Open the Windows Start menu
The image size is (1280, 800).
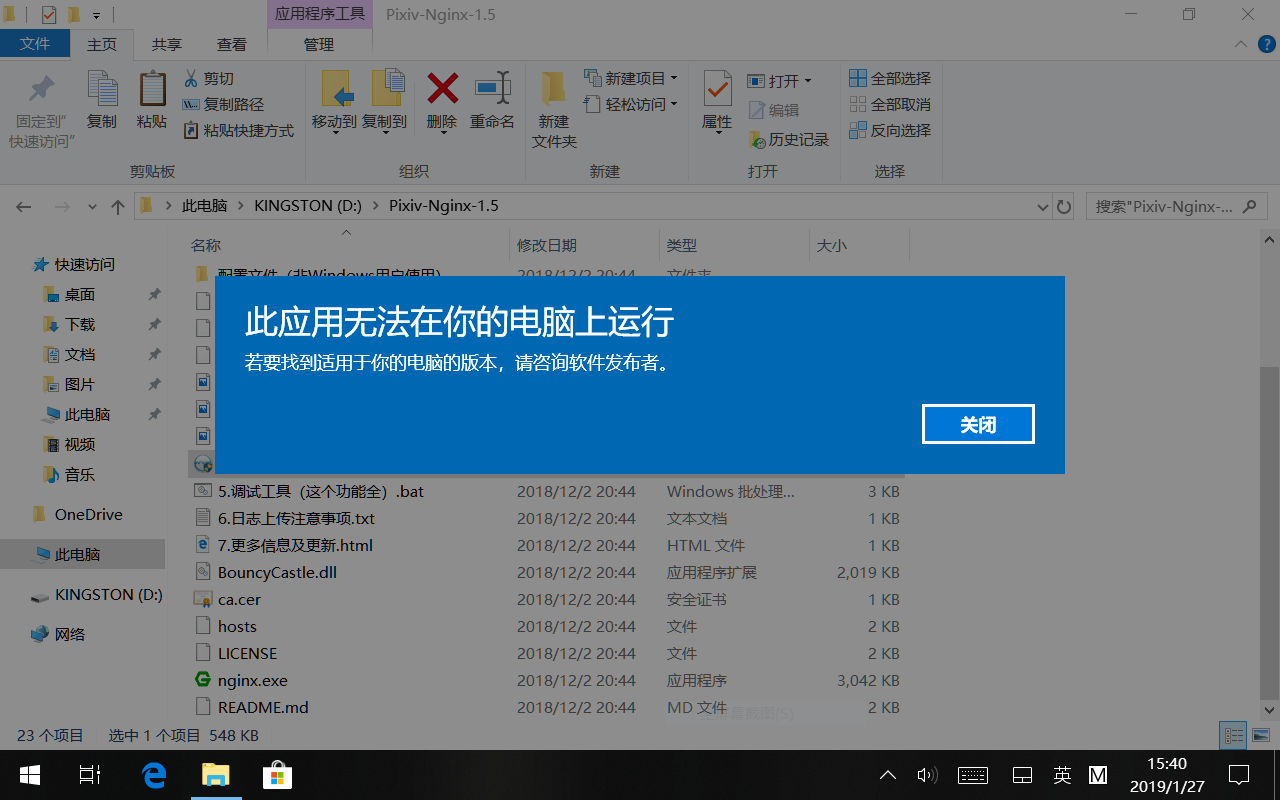point(30,775)
